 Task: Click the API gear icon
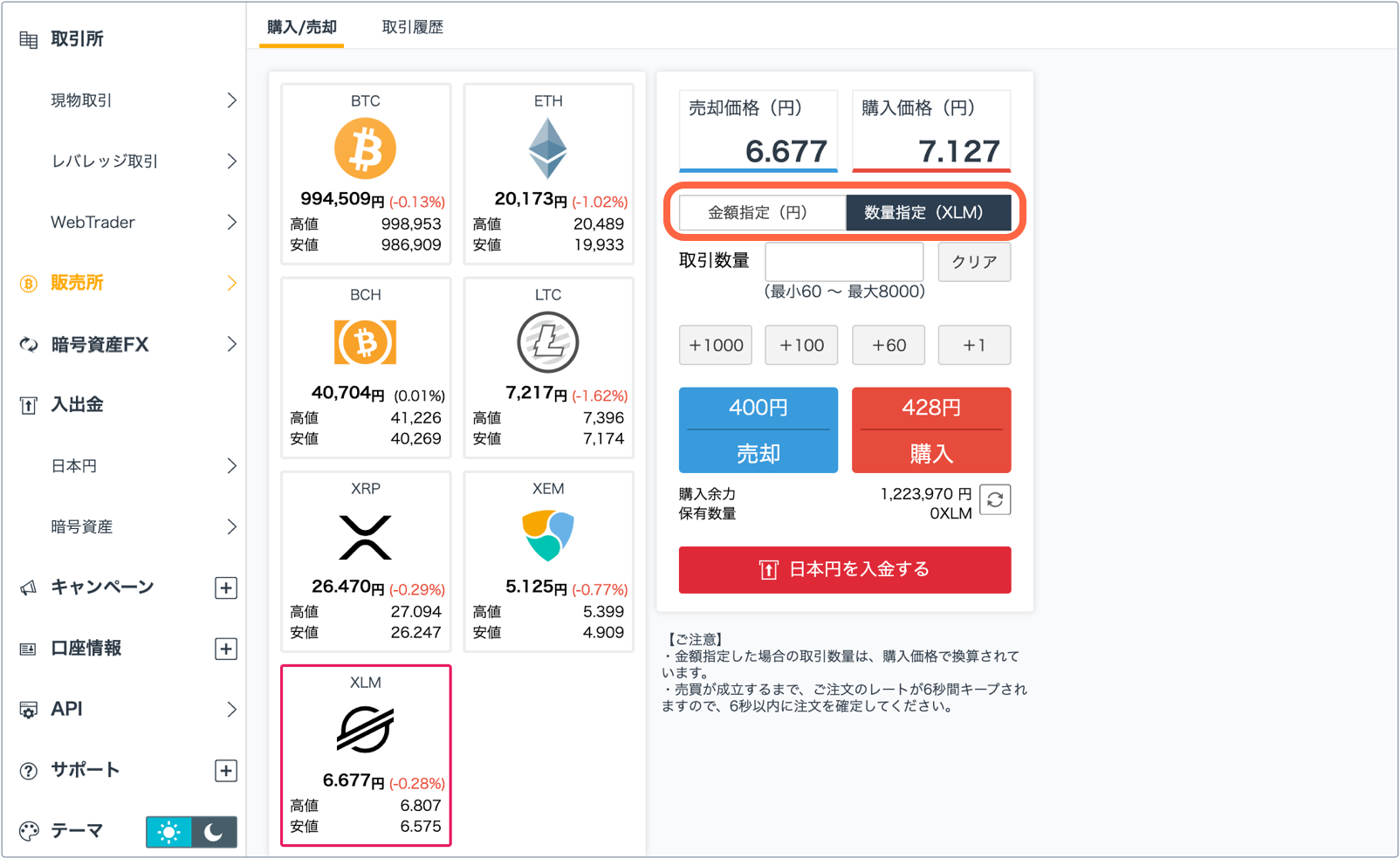[29, 710]
